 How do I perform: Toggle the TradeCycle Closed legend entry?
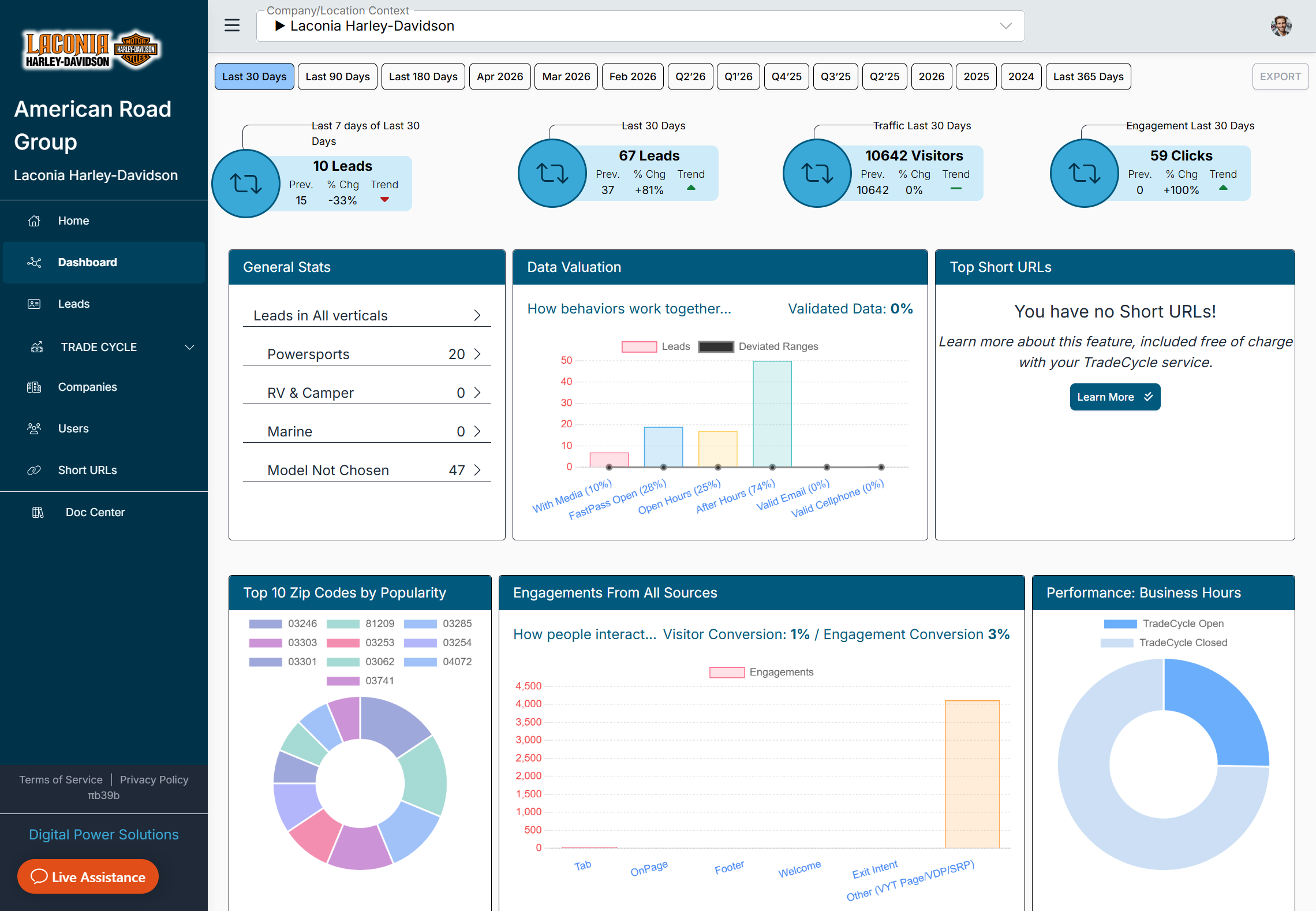click(1164, 643)
